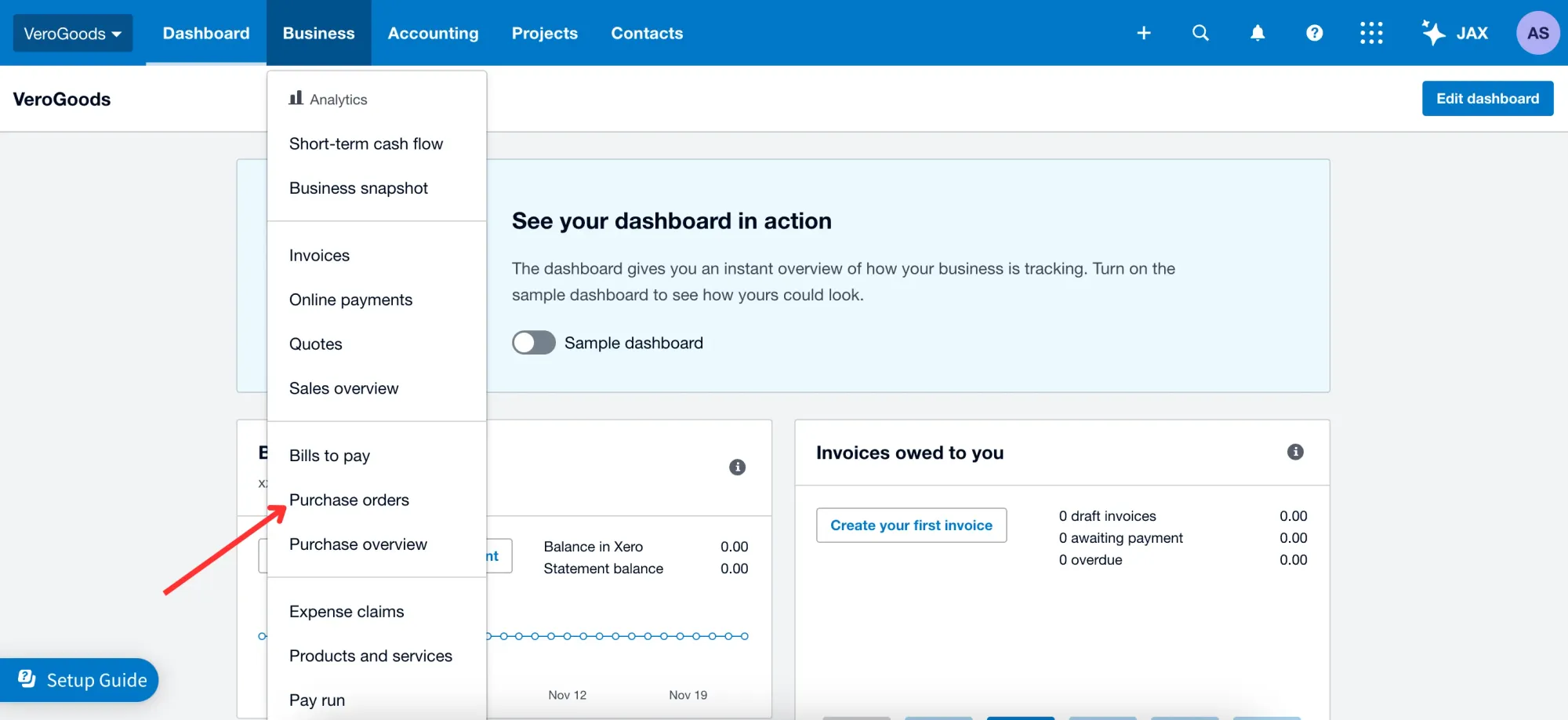Open the Setup Guide

coord(79,680)
